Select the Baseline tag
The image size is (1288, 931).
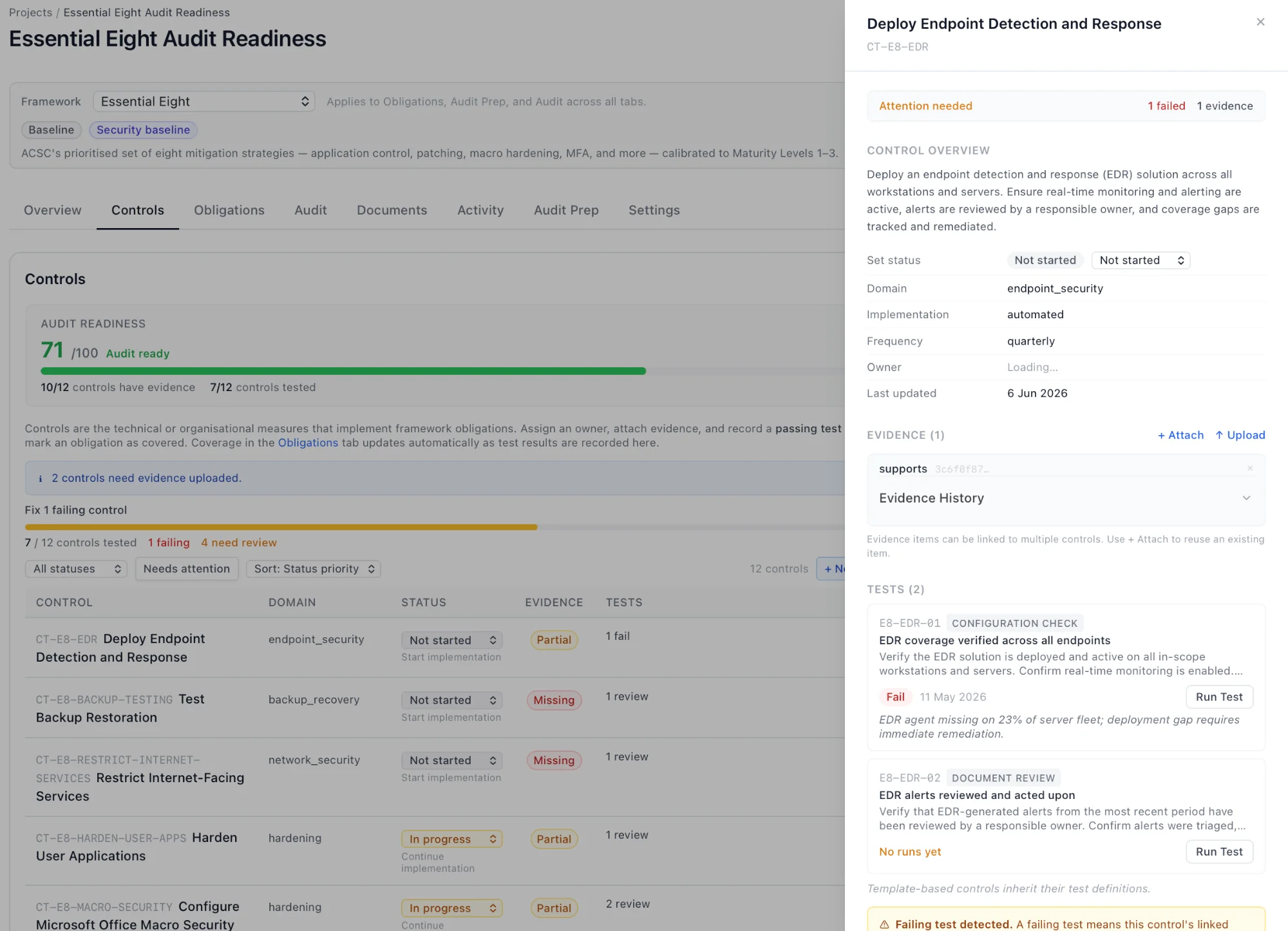coord(52,130)
